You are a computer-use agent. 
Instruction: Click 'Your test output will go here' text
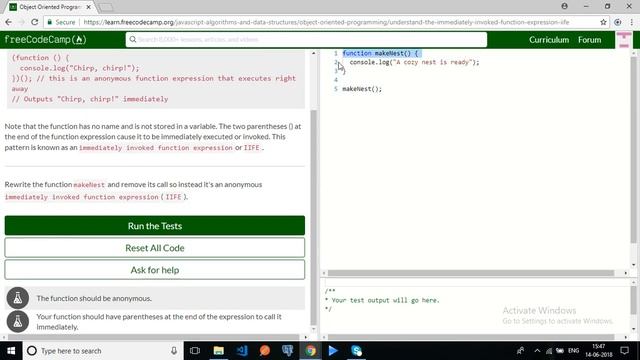pos(385,300)
